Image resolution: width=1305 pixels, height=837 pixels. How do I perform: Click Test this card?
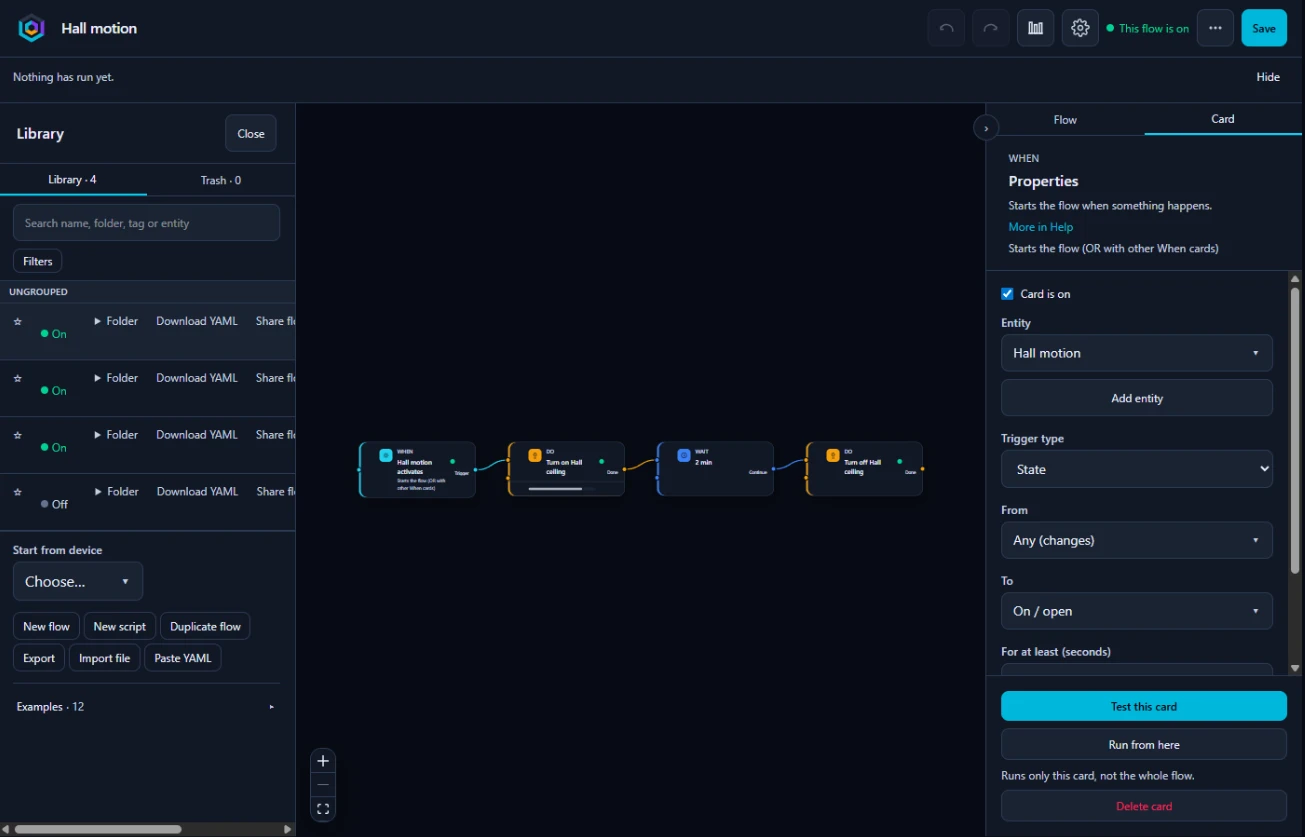(1144, 706)
